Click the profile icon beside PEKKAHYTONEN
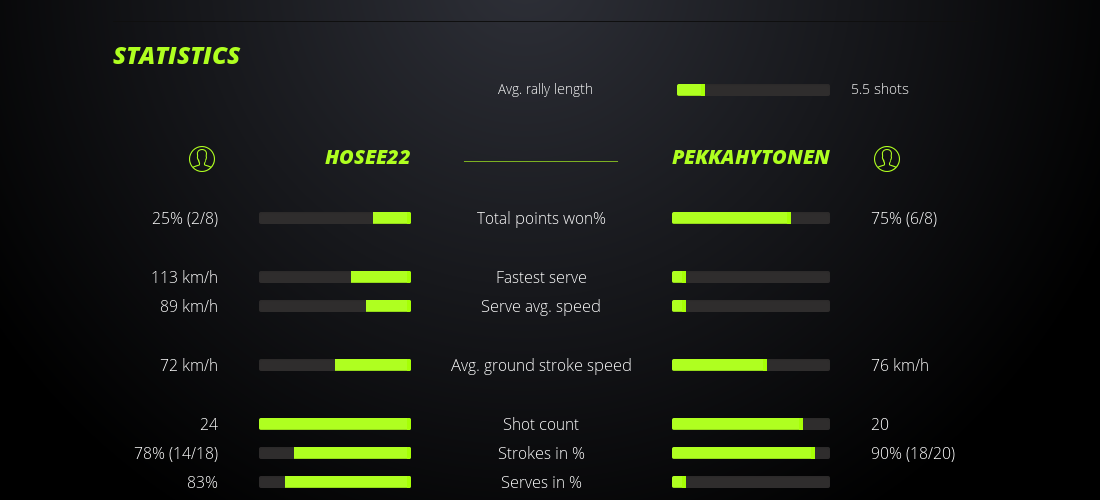Viewport: 1100px width, 500px height. (887, 158)
